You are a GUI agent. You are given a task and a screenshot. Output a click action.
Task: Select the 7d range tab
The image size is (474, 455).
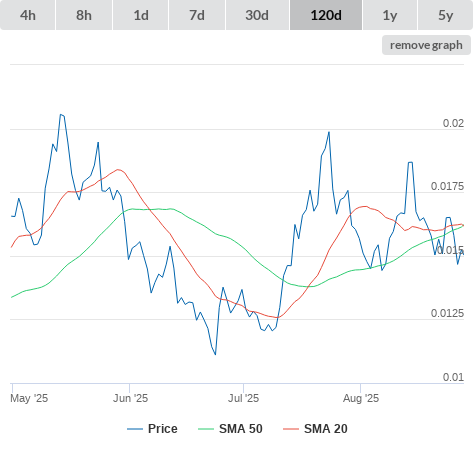coord(197,15)
